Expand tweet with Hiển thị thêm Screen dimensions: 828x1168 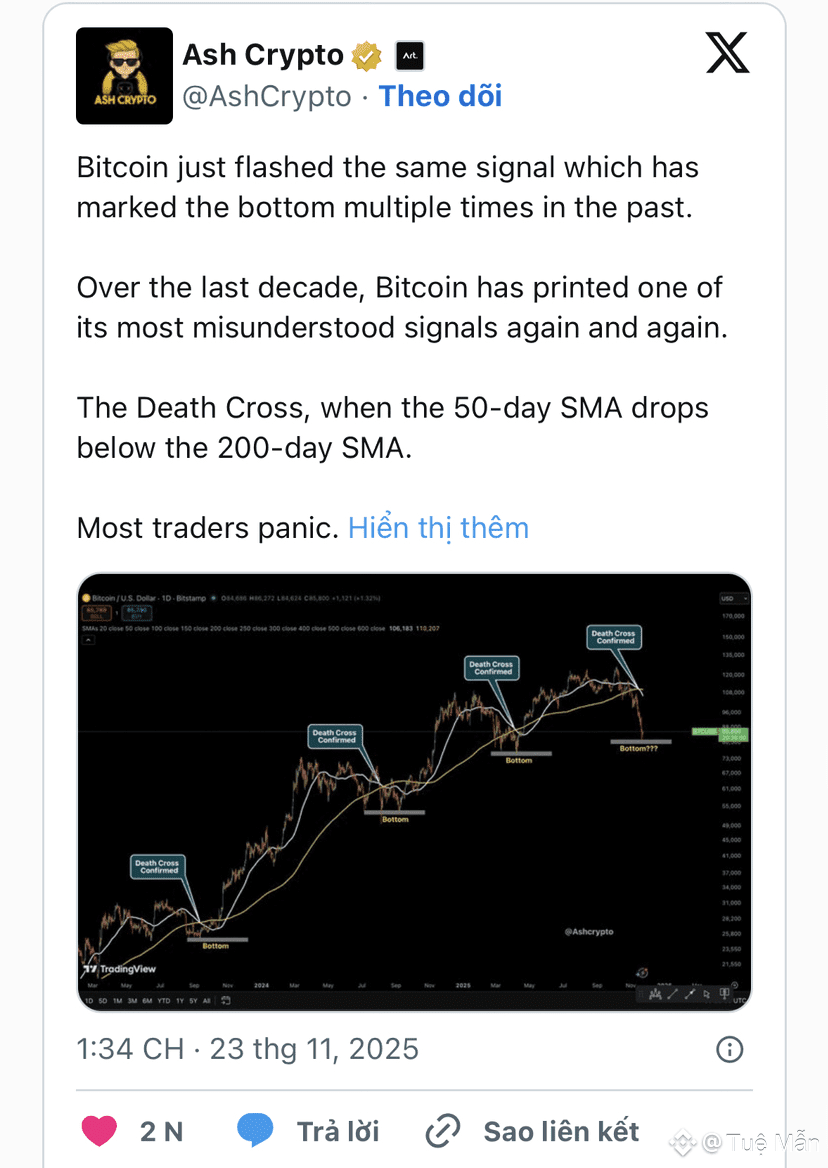point(438,528)
